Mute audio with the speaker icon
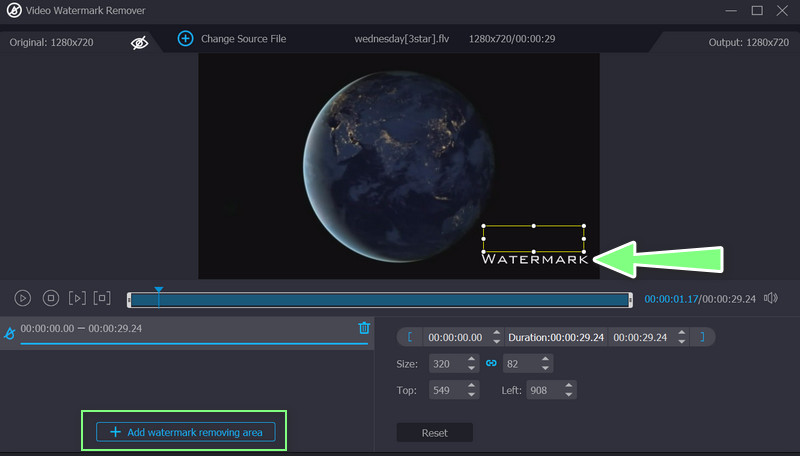 (x=771, y=298)
